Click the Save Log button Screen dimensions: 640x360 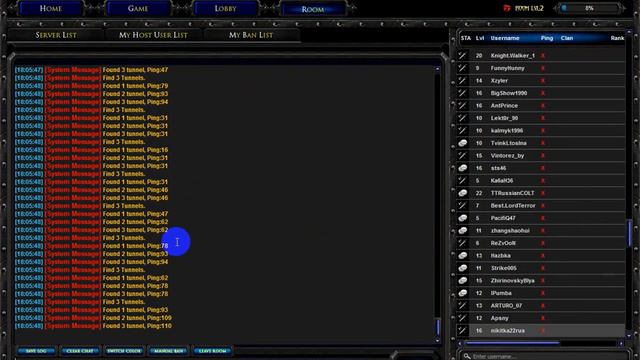(x=36, y=351)
